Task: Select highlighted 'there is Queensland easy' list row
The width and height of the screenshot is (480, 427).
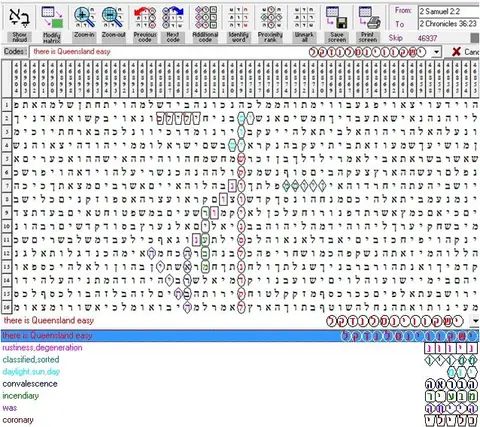Action: (x=240, y=336)
